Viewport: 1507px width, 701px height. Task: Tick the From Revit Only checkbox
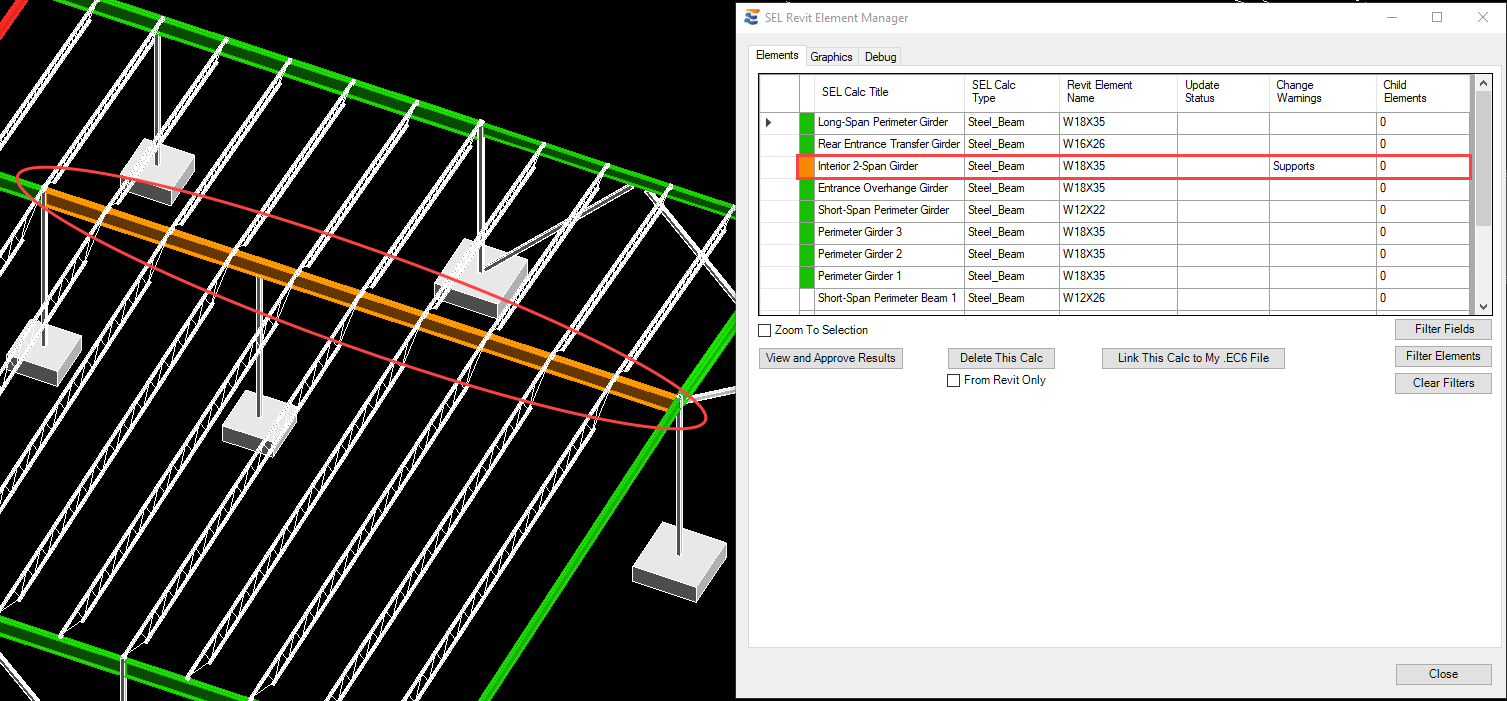(x=954, y=380)
